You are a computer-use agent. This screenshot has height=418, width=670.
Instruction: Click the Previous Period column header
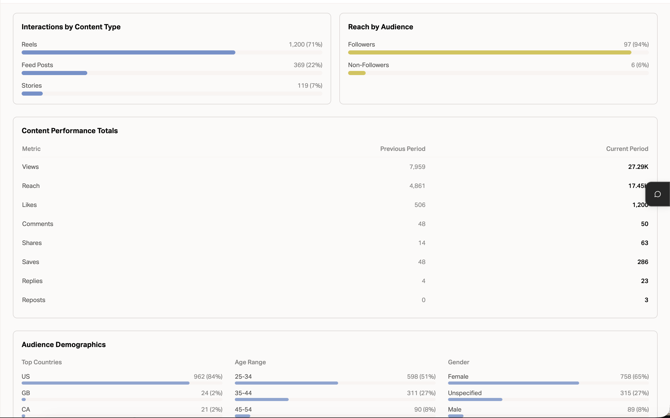point(403,149)
